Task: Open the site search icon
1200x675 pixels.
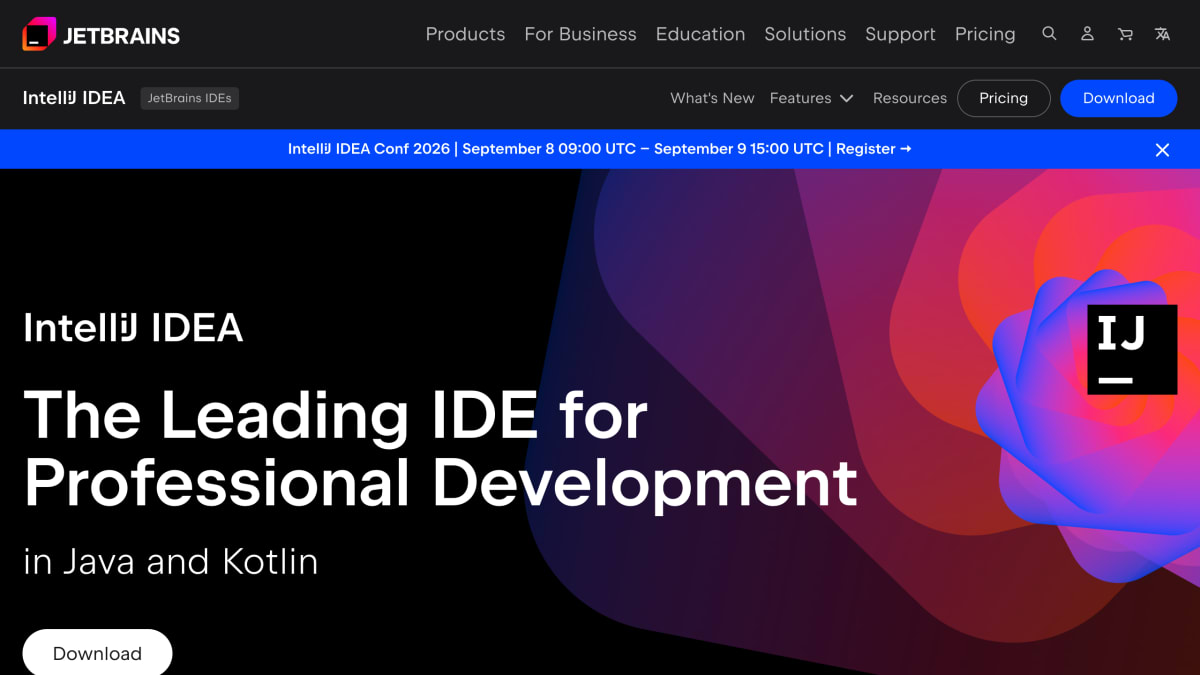Action: pos(1049,34)
